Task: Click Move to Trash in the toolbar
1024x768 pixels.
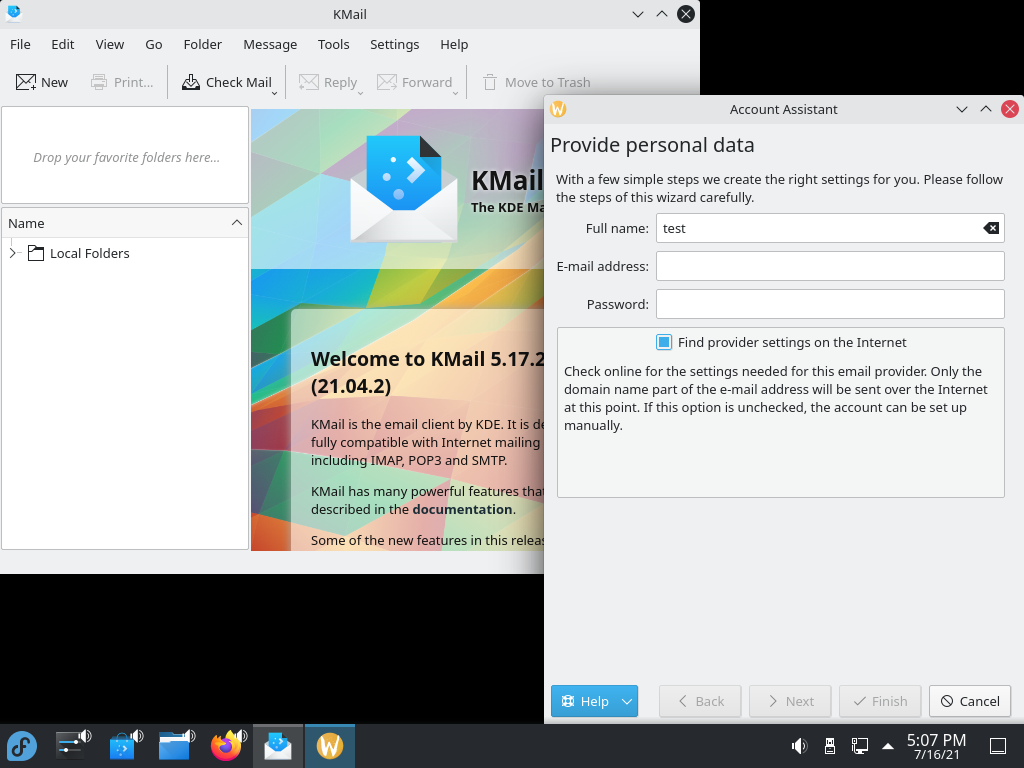Action: [x=536, y=82]
